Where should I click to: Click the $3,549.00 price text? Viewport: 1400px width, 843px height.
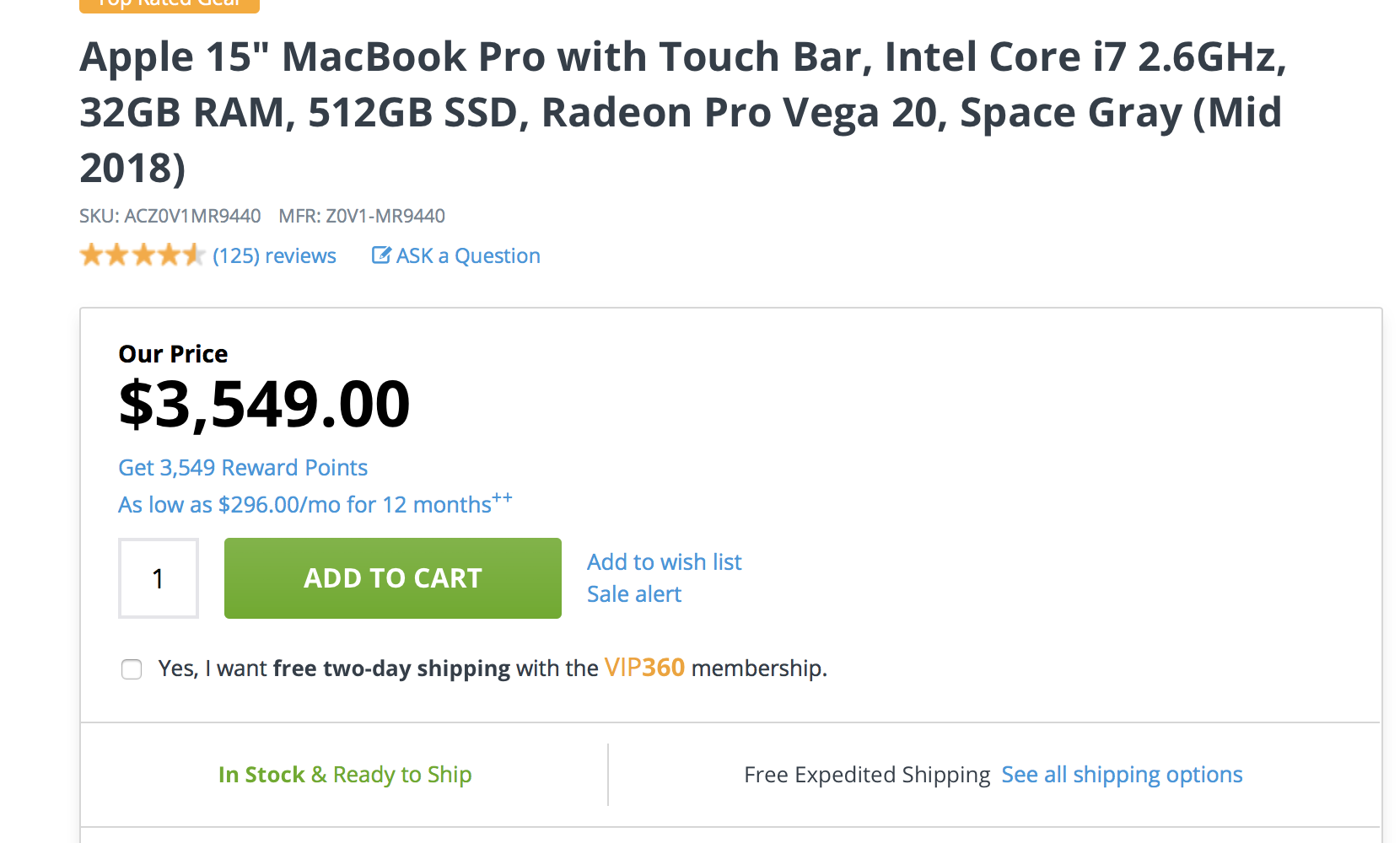(x=264, y=404)
